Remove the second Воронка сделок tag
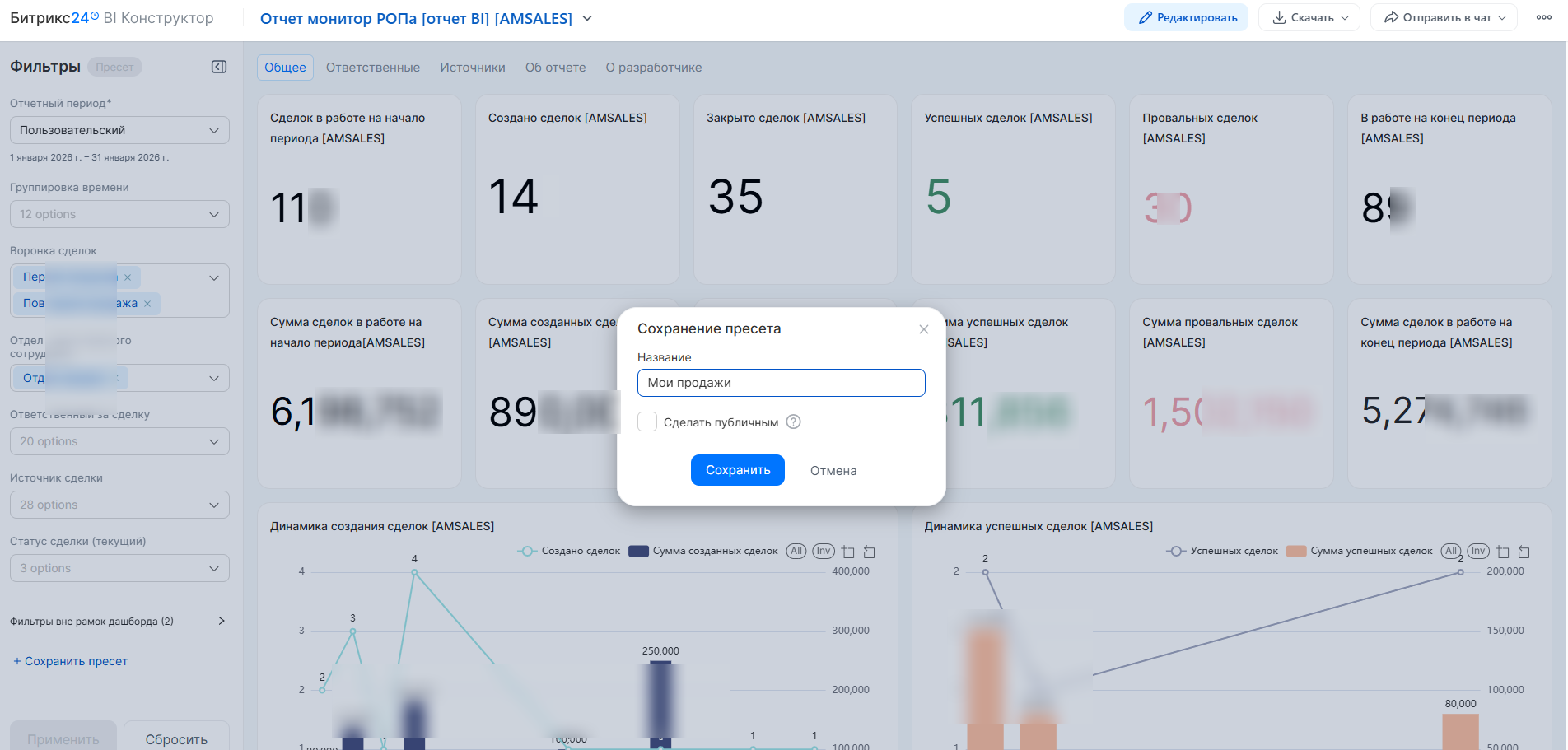The image size is (1568, 750). 147,304
